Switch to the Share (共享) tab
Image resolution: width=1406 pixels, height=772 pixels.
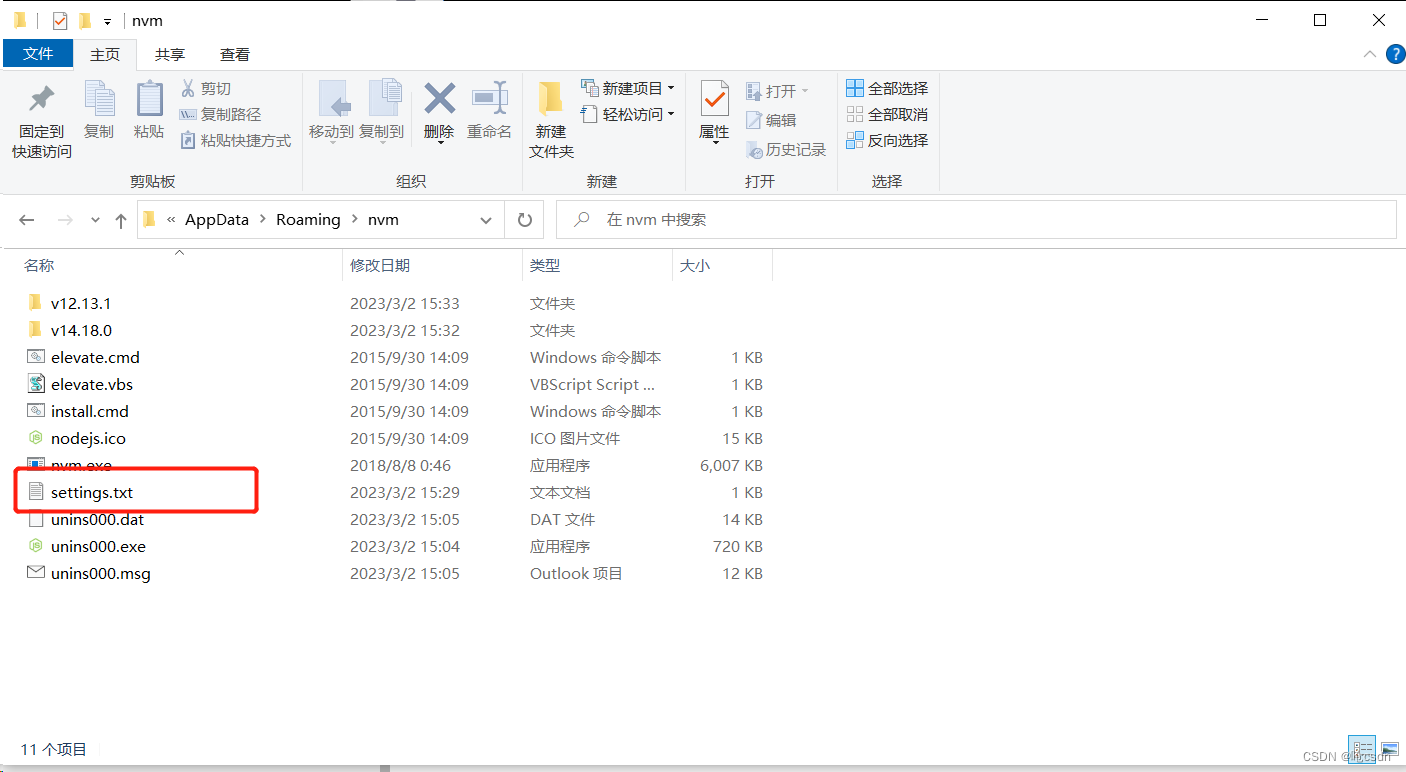tap(170, 55)
